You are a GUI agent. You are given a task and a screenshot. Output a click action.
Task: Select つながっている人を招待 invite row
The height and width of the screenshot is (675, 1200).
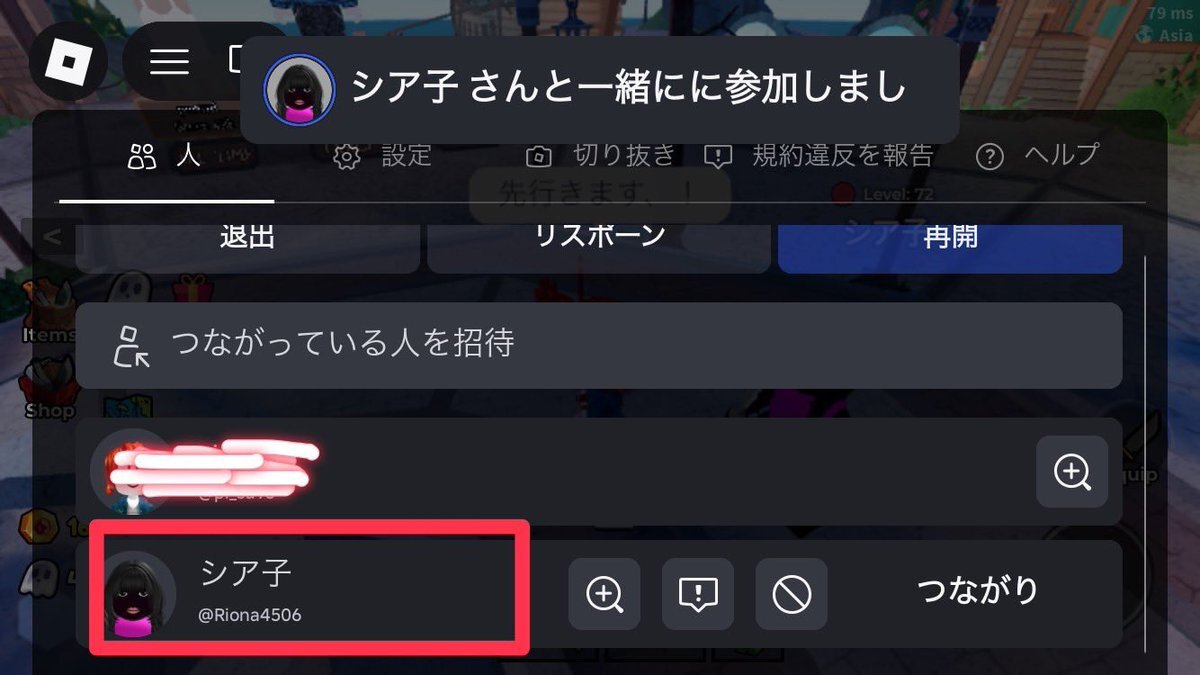point(599,345)
